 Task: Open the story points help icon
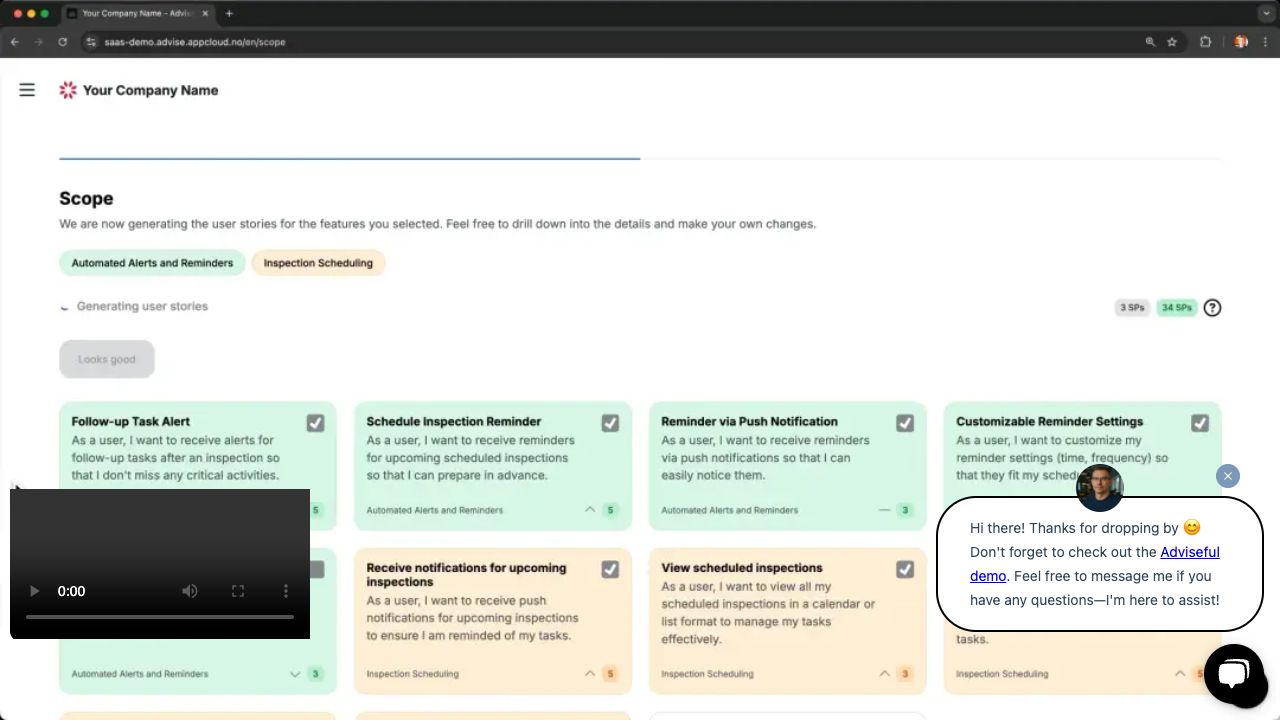click(1212, 308)
